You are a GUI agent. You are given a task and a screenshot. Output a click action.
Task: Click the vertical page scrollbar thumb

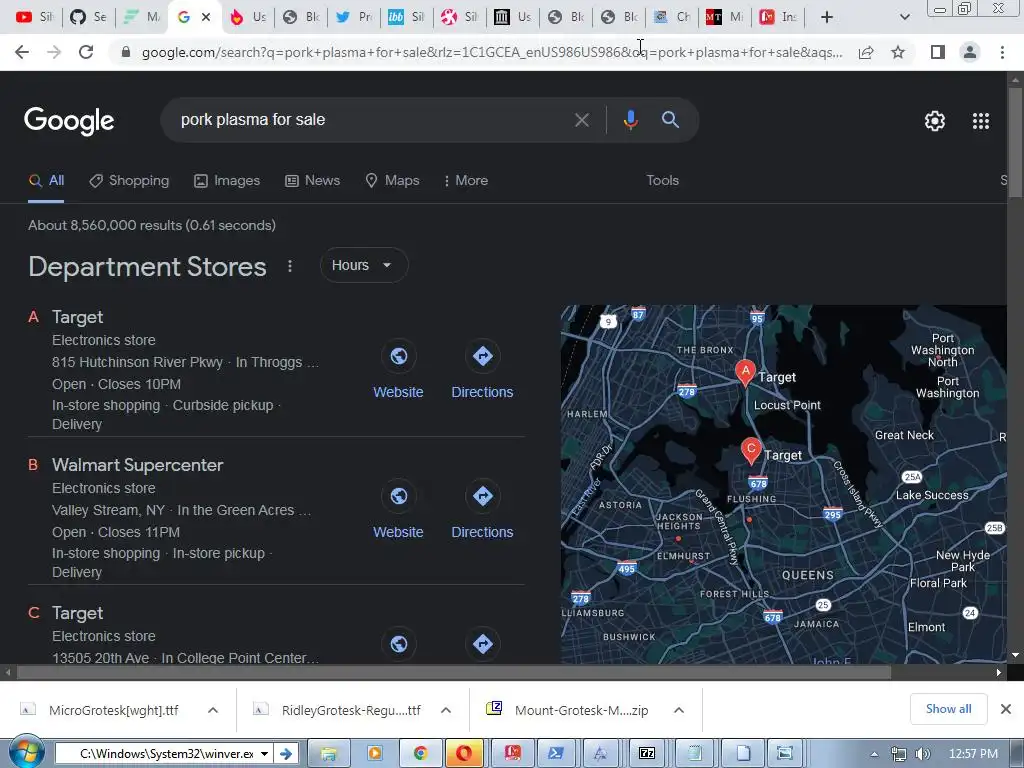[x=1015, y=142]
